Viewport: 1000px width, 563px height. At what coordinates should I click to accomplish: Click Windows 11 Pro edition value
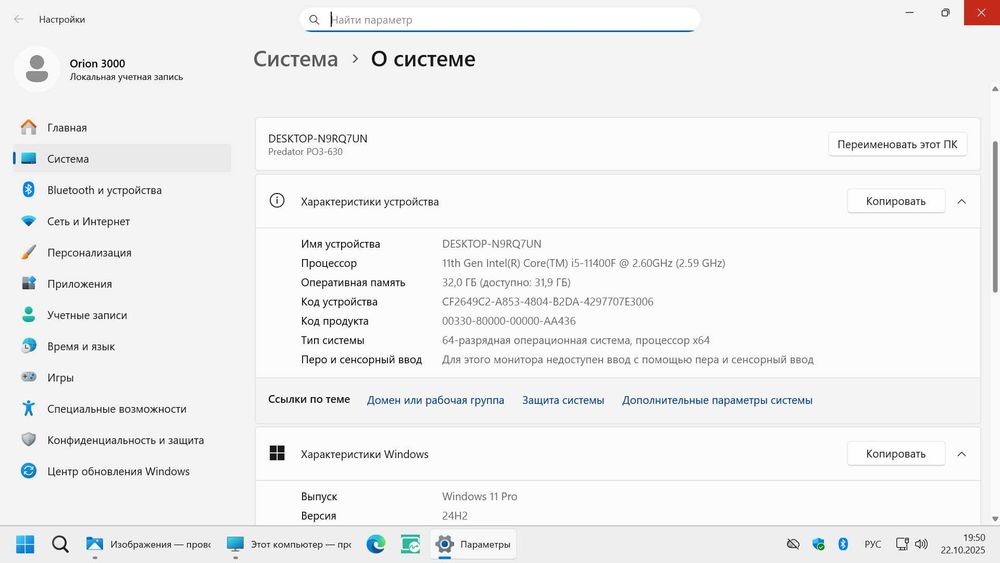point(480,496)
